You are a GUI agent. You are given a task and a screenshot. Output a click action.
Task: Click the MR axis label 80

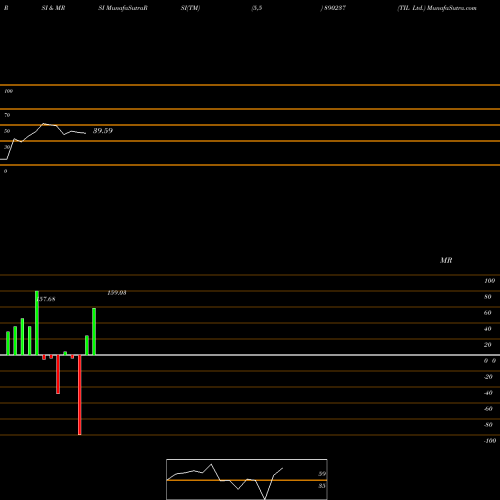point(488,297)
